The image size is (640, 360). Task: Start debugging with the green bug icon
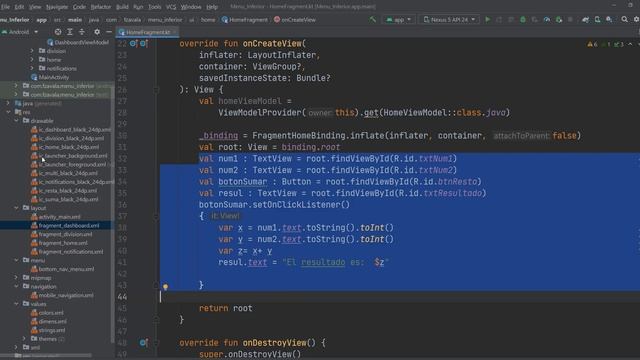point(522,19)
